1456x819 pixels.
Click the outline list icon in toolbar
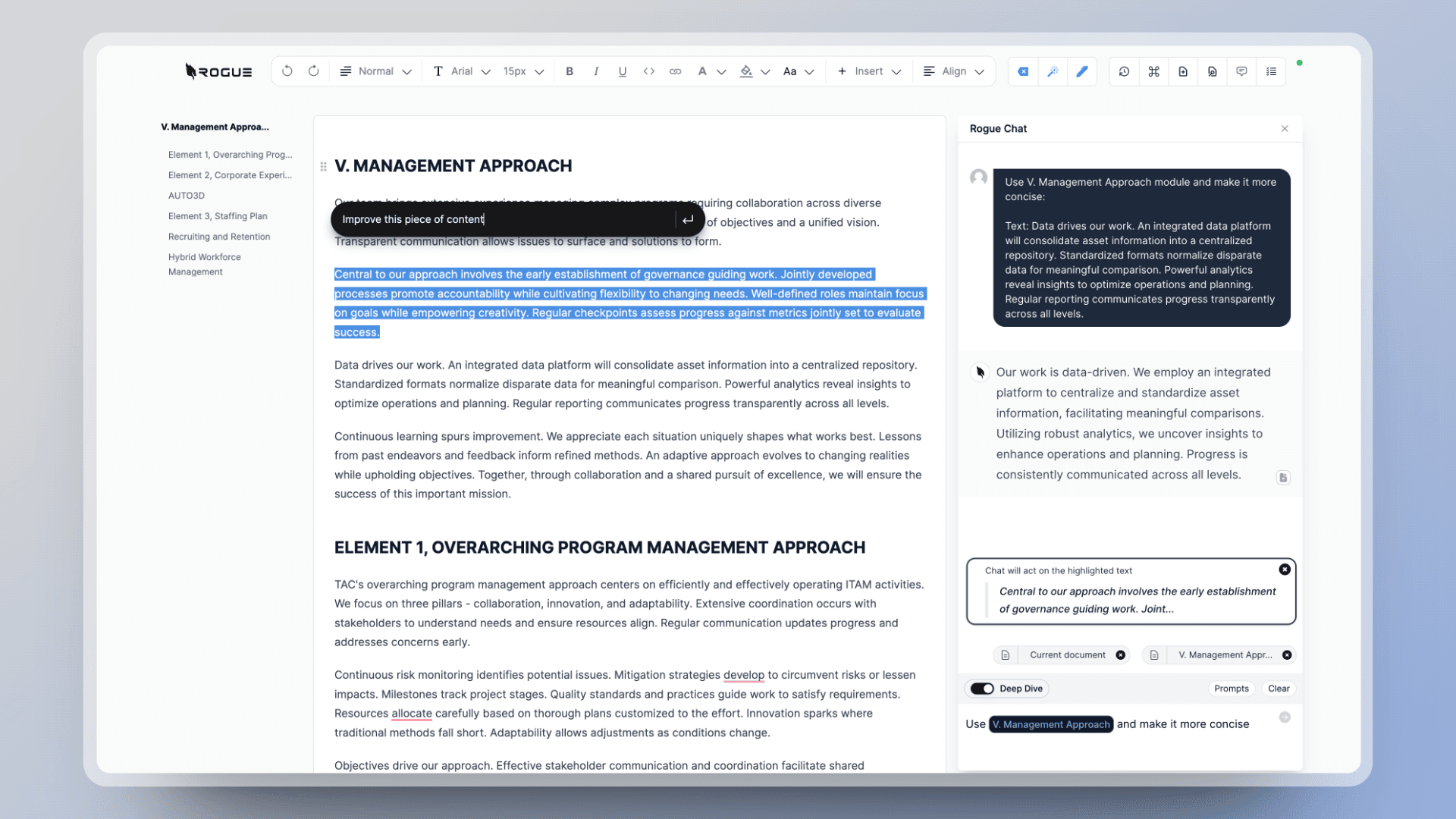tap(1271, 71)
